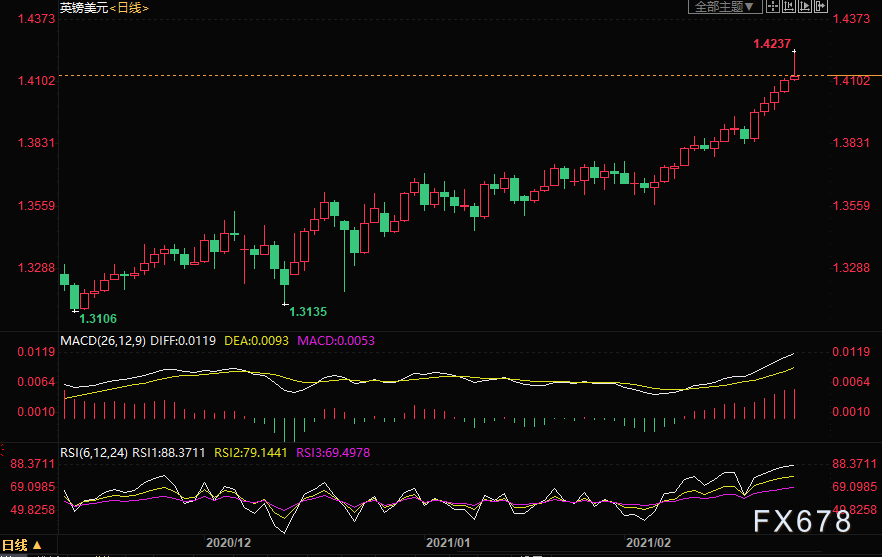Click the right axis 88.3711 RSI level
This screenshot has width=882, height=557.
pos(854,464)
